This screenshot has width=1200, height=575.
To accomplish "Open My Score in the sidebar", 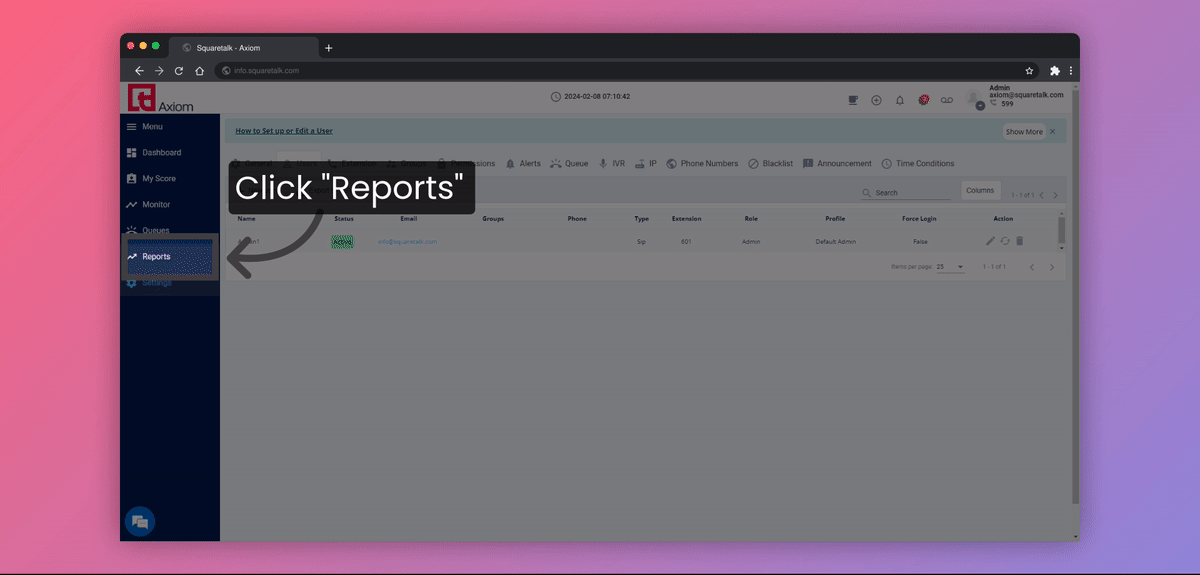I will tap(151, 179).
